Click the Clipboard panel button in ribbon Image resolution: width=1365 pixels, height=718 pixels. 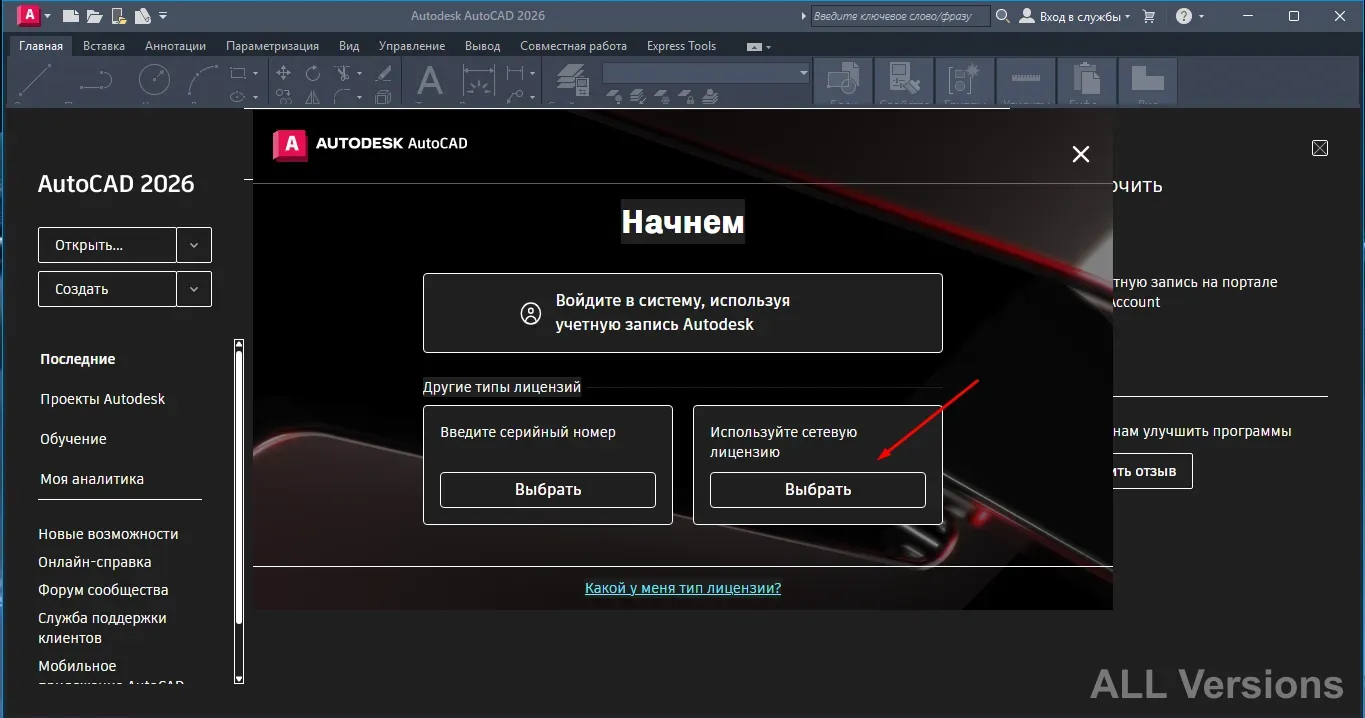click(x=1087, y=81)
